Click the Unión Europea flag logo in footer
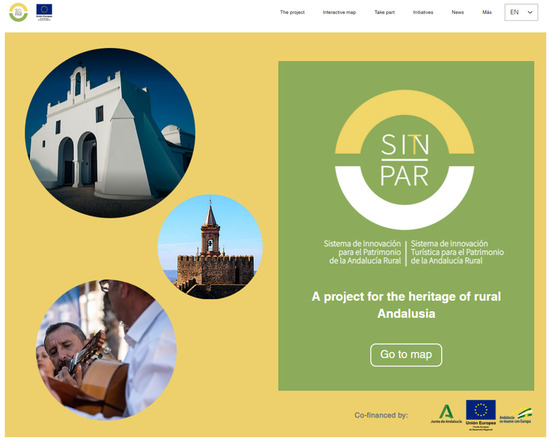 (x=481, y=413)
